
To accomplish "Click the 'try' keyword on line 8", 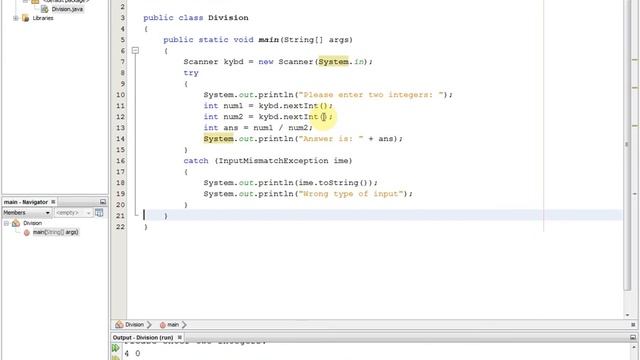I will tap(191, 73).
